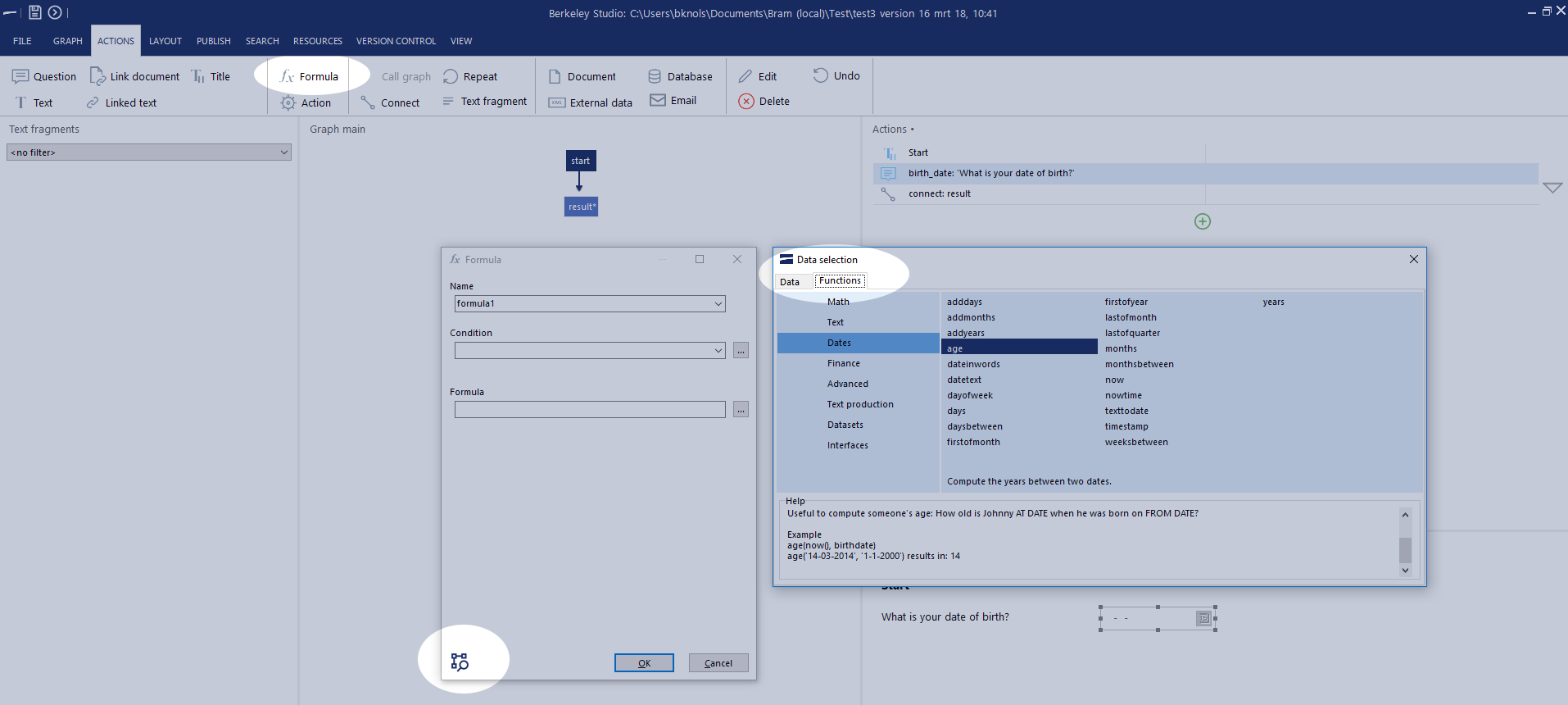This screenshot has width=1568, height=705.
Task: Add an External data node
Action: pos(590,102)
